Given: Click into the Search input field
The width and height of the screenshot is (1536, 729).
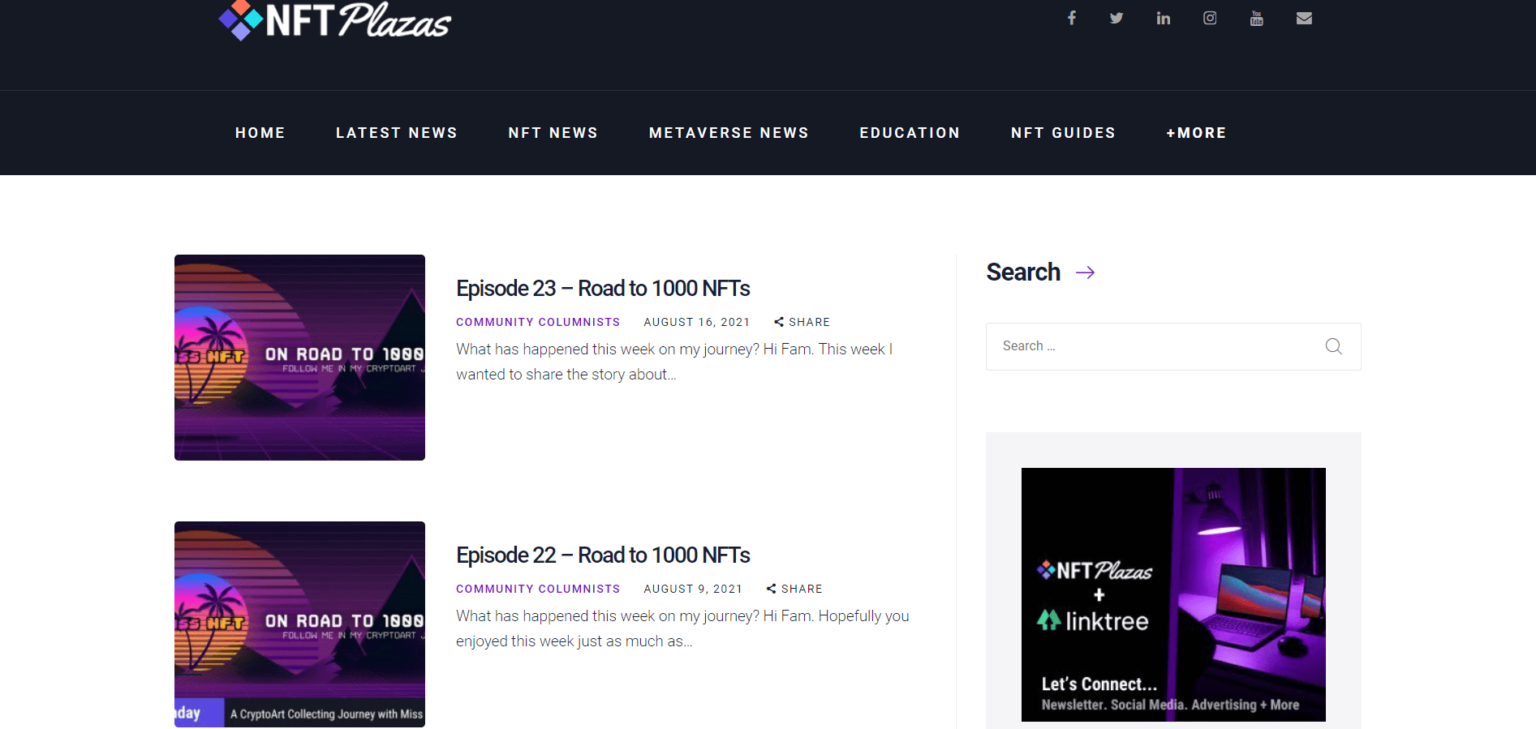Looking at the screenshot, I should tap(1173, 346).
